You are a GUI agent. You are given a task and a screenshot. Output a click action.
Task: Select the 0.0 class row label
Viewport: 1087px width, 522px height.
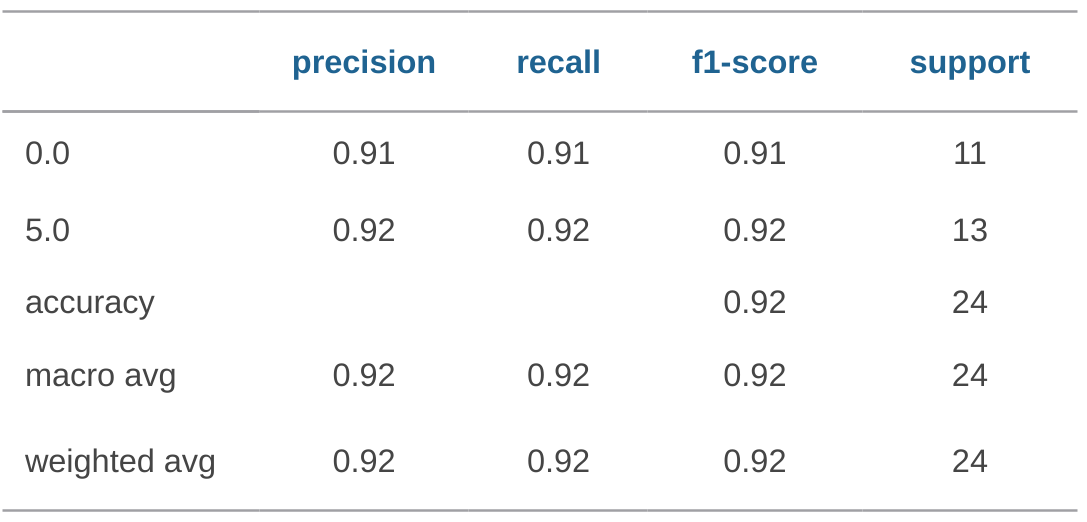pyautogui.click(x=47, y=153)
